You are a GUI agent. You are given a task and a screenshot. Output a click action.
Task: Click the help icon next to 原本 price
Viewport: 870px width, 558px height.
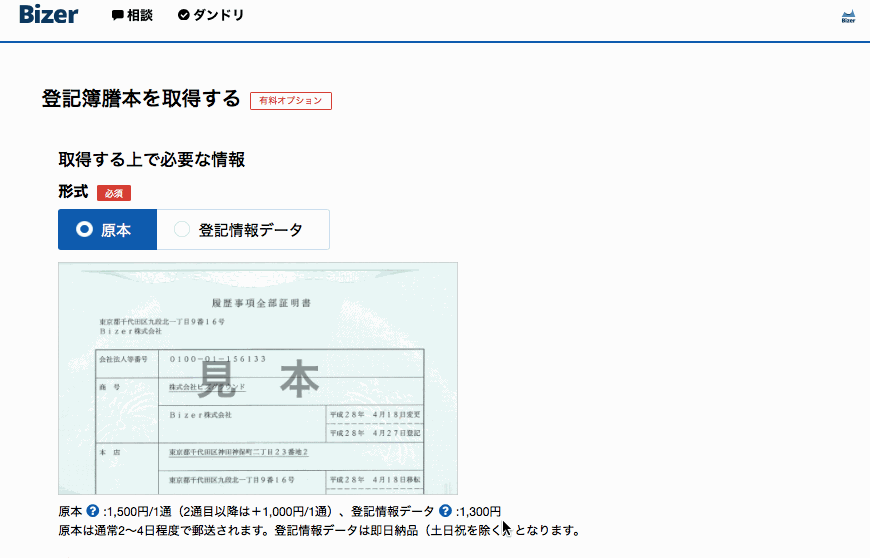tap(93, 511)
